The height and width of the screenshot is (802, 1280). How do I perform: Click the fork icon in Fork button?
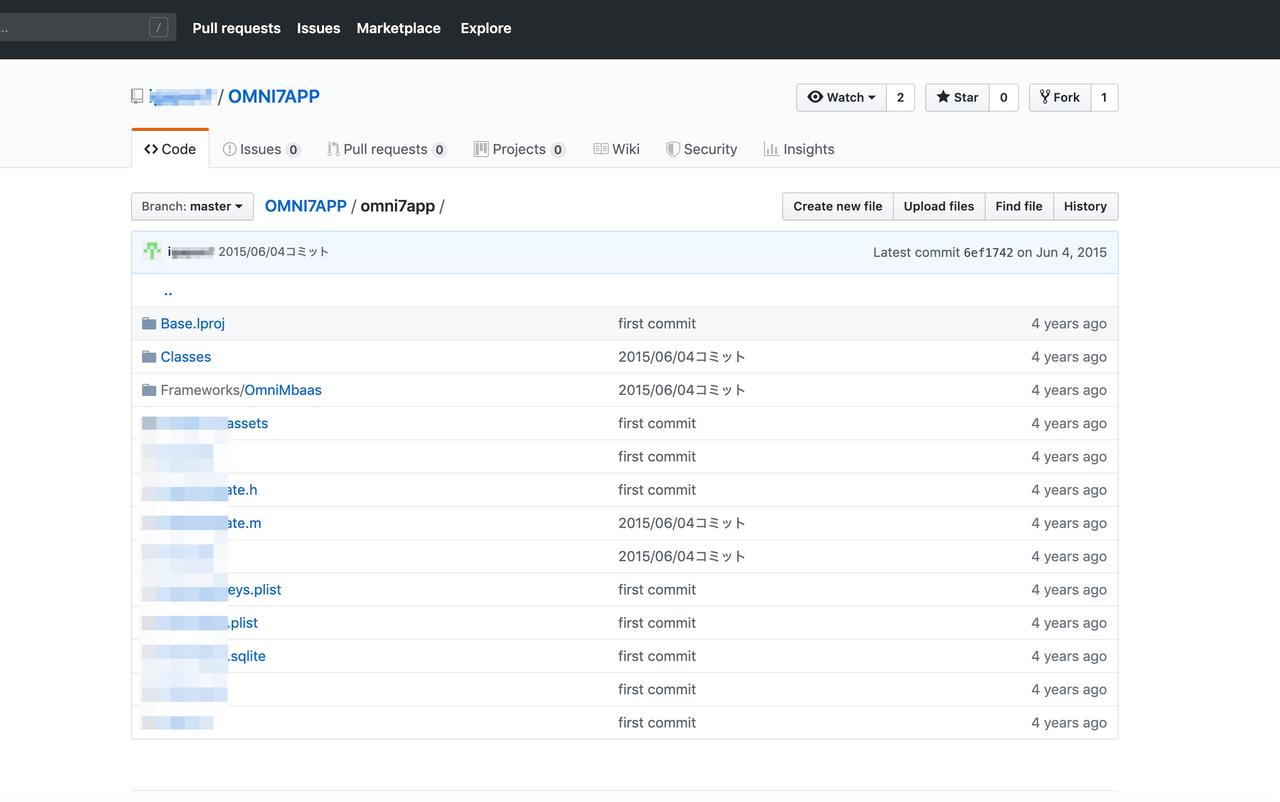pos(1045,97)
